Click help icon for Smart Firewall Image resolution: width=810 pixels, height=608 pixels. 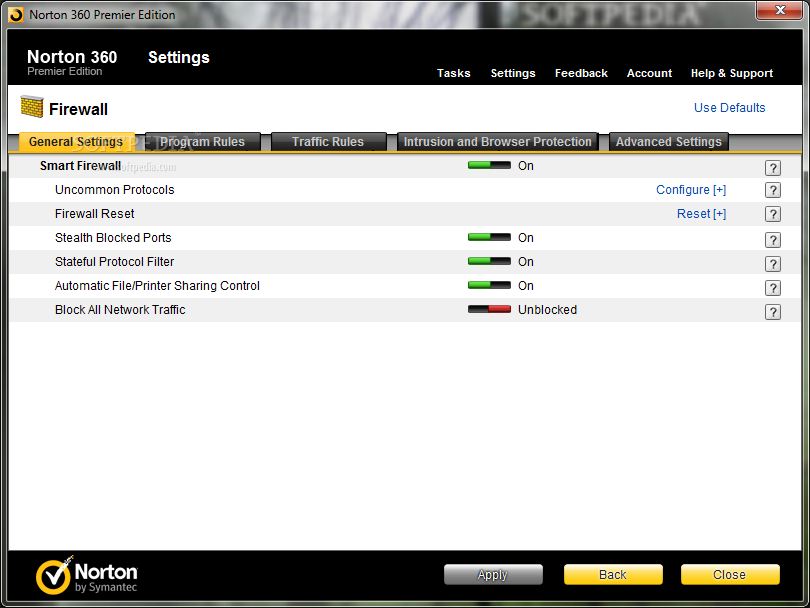pos(772,168)
